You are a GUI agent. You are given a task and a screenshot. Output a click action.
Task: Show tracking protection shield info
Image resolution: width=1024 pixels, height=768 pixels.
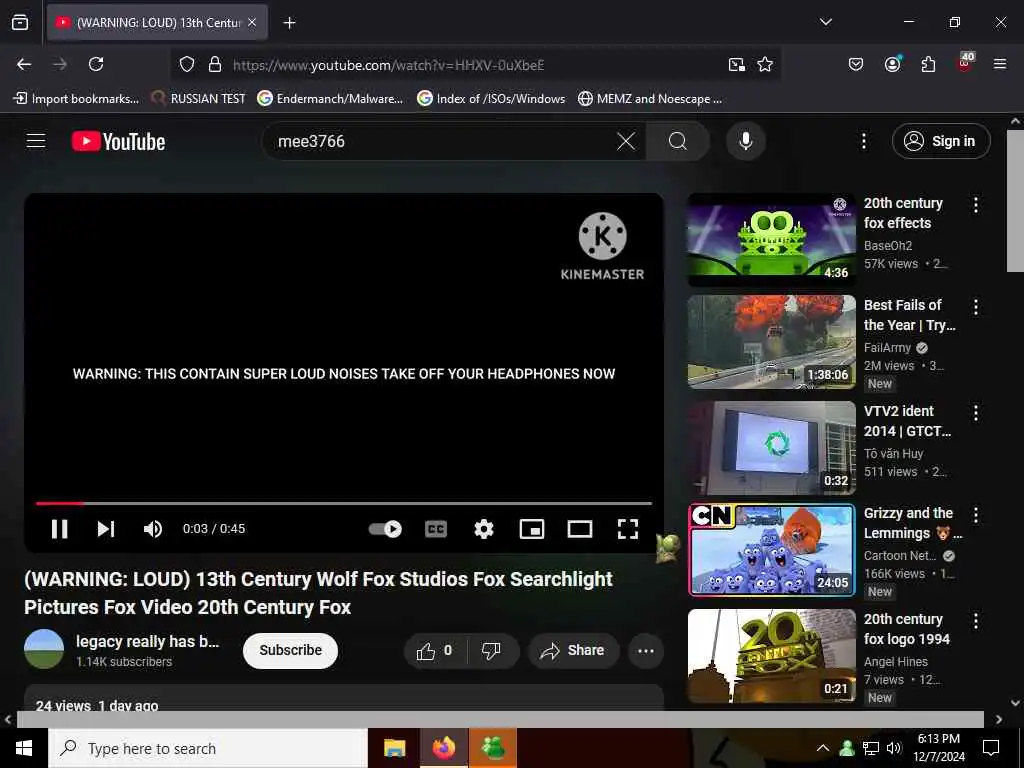[187, 65]
